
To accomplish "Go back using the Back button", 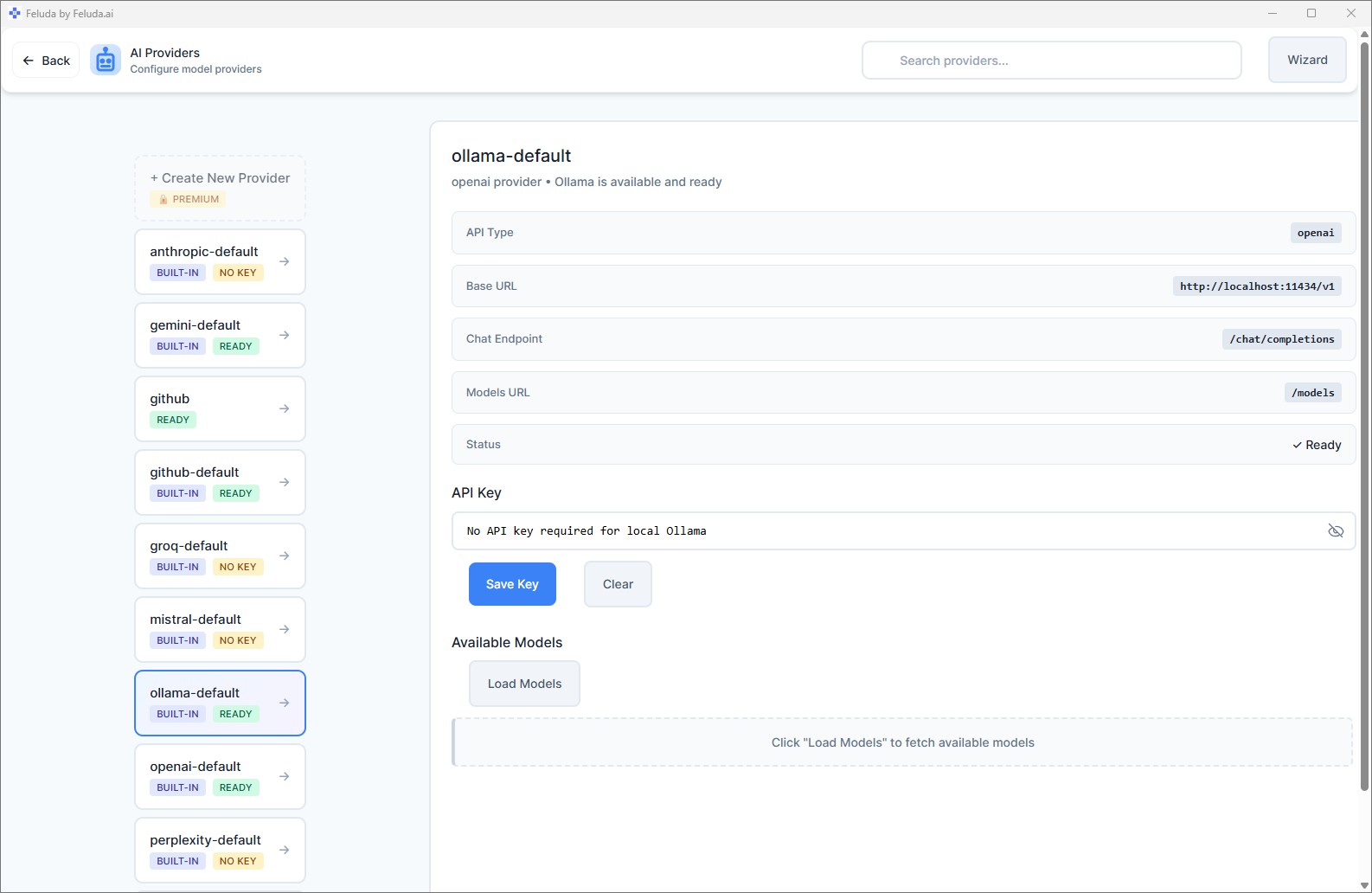I will coord(46,61).
